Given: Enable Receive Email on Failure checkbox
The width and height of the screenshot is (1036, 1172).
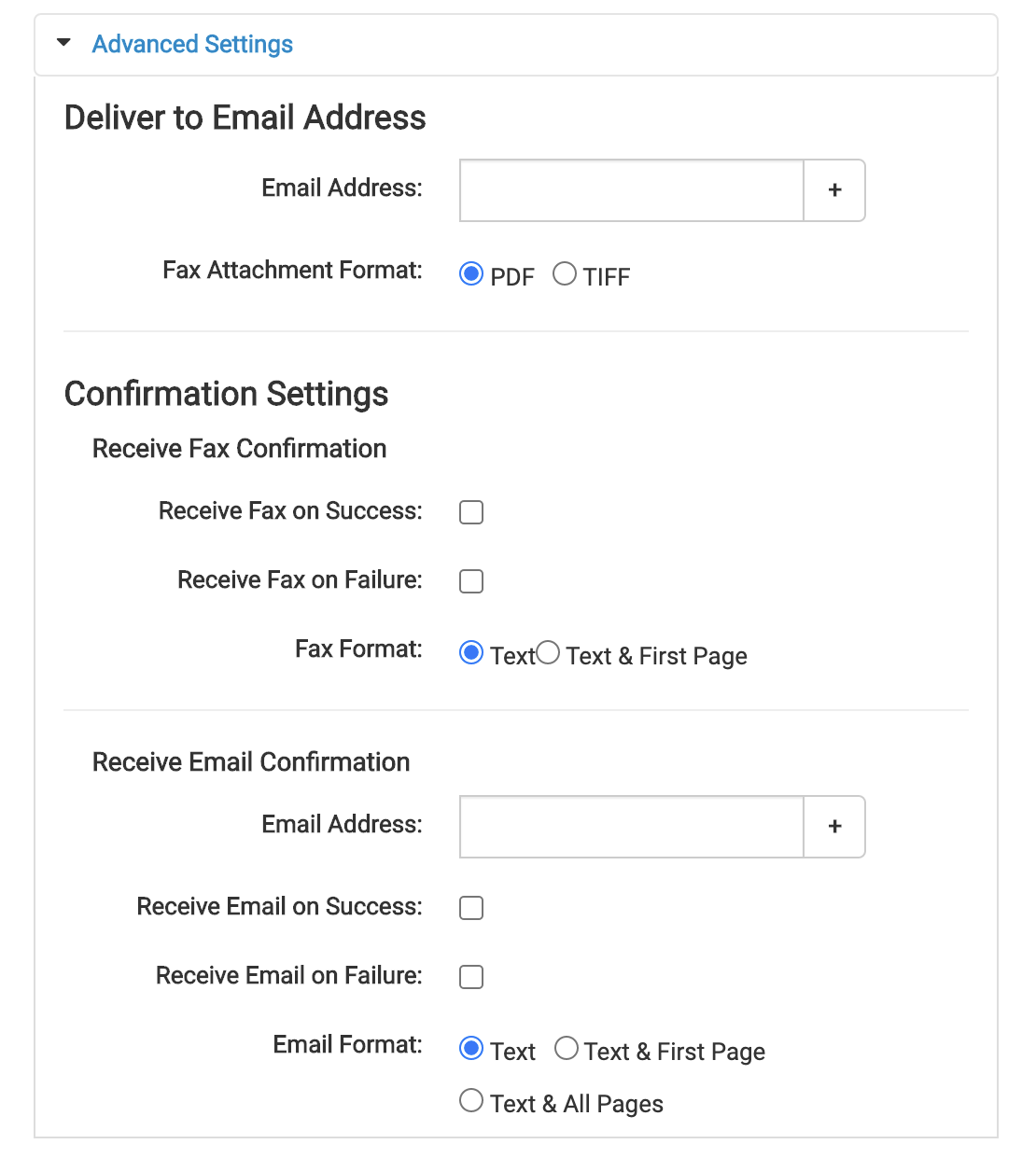Looking at the screenshot, I should [471, 977].
